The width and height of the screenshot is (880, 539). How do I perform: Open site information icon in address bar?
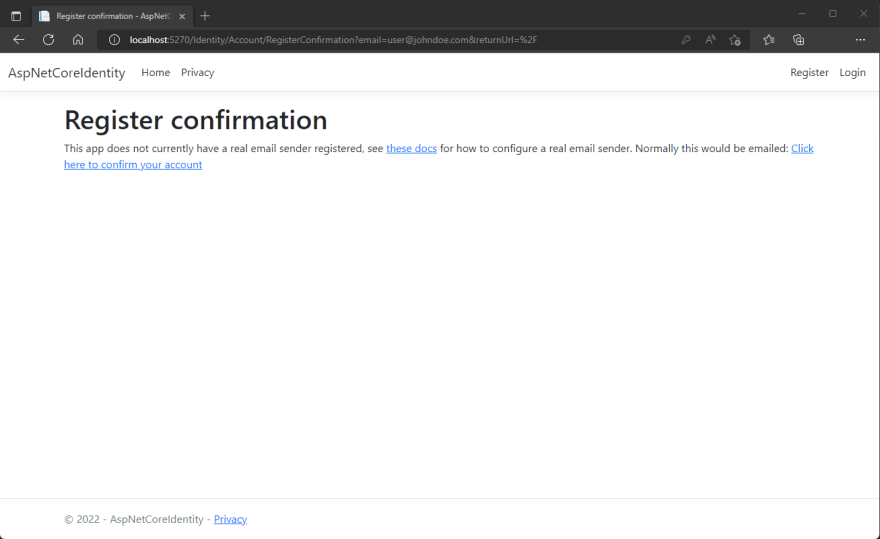(114, 40)
